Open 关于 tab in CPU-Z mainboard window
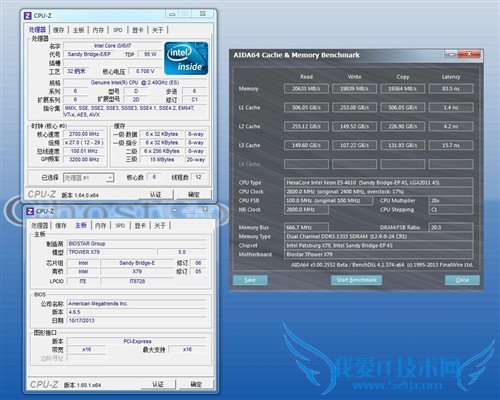The width and height of the screenshot is (500, 400). coord(160,226)
